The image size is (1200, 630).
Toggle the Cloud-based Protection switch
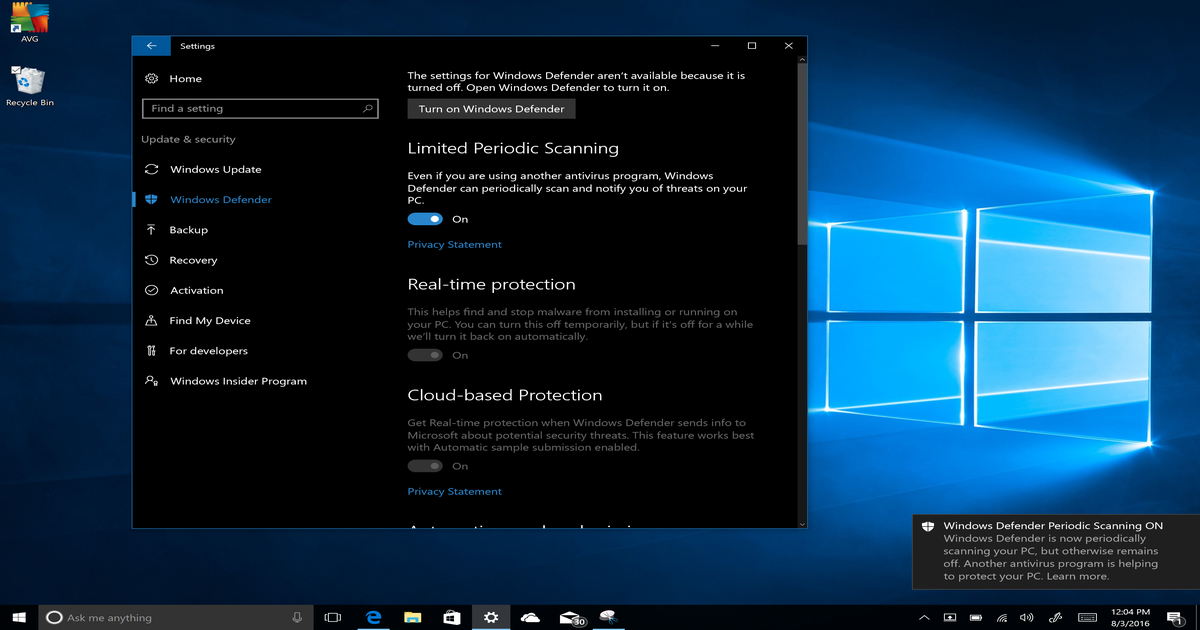point(425,465)
